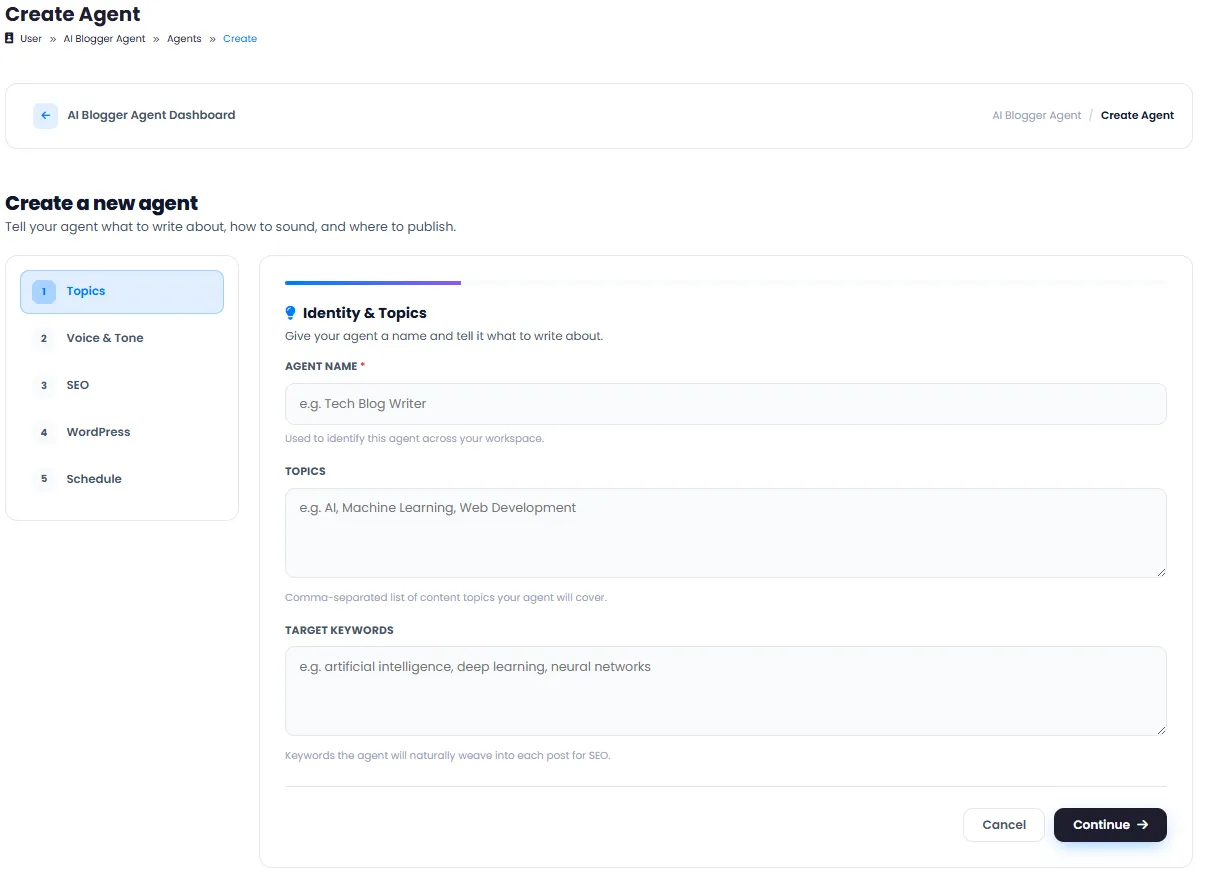Image resolution: width=1216 pixels, height=874 pixels.
Task: Click the Topics textarea resize handle
Action: pos(1161,572)
